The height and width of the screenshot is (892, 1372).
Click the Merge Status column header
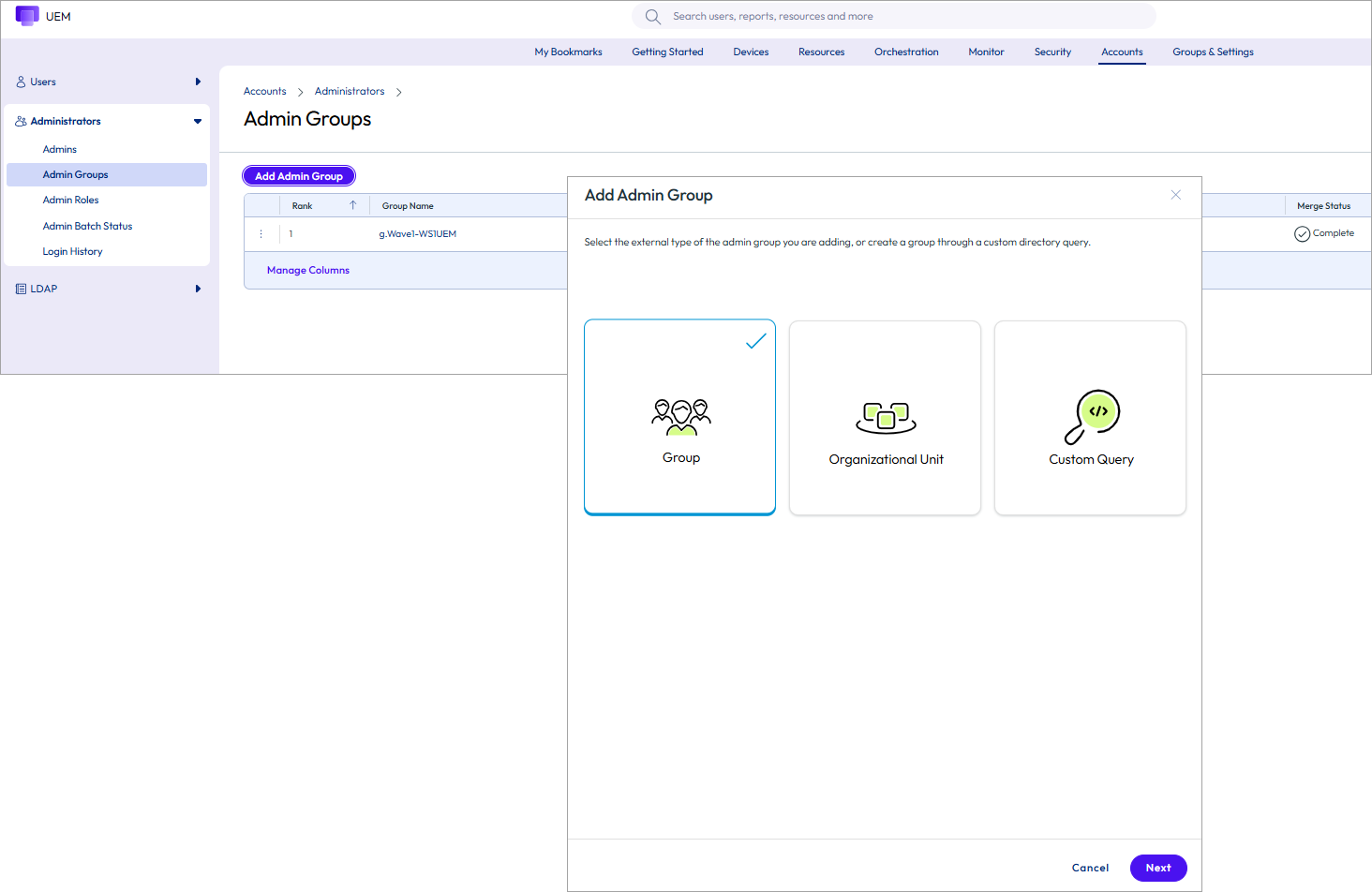pos(1323,206)
